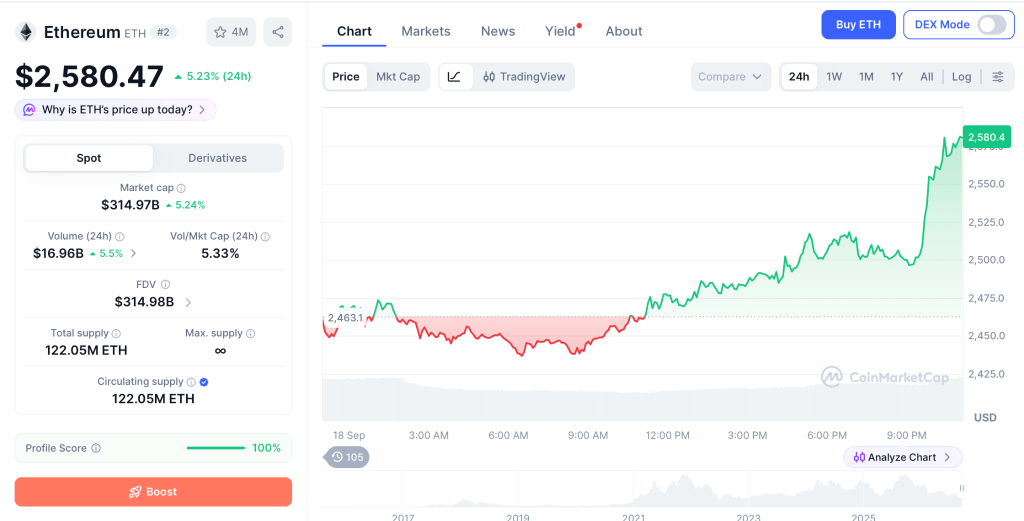Open the Markets tab

(x=426, y=31)
